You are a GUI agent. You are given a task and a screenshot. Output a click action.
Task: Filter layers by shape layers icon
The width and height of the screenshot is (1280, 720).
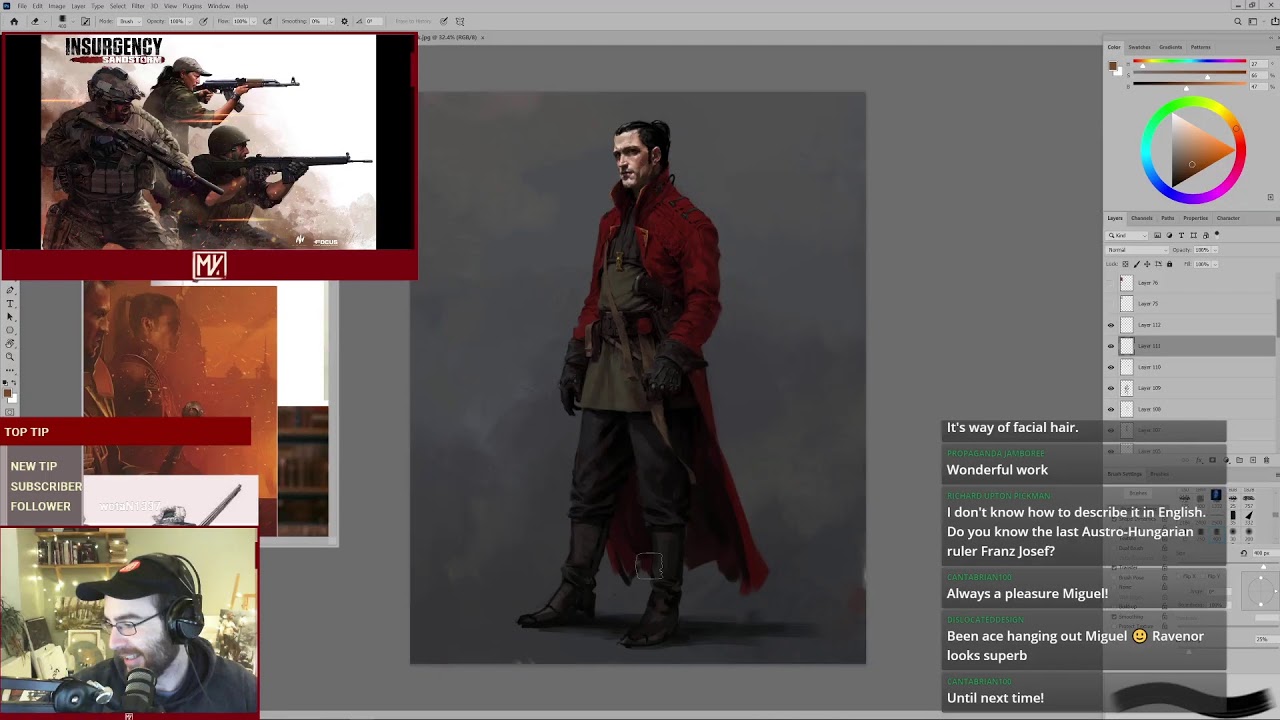pos(1193,235)
